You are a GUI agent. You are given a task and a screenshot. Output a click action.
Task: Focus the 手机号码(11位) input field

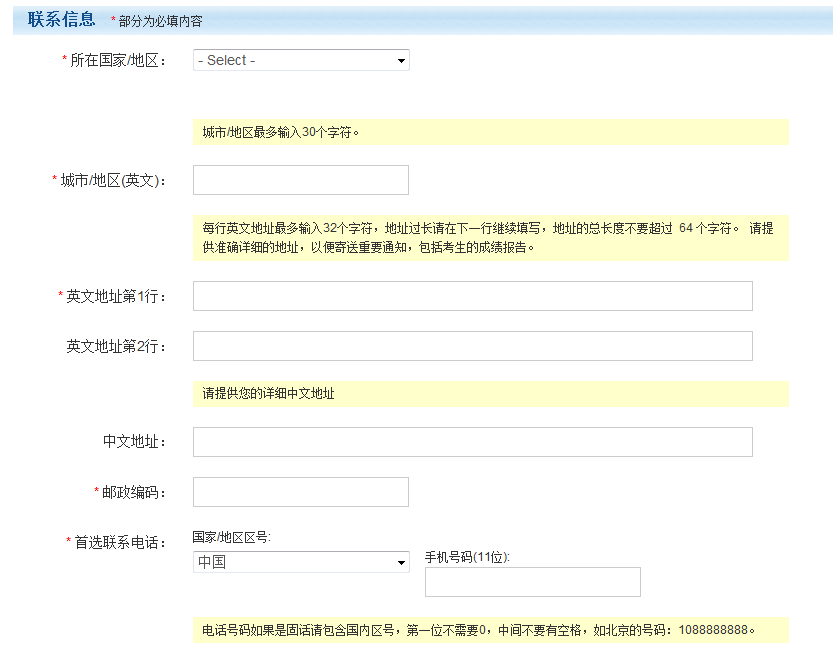pos(532,582)
